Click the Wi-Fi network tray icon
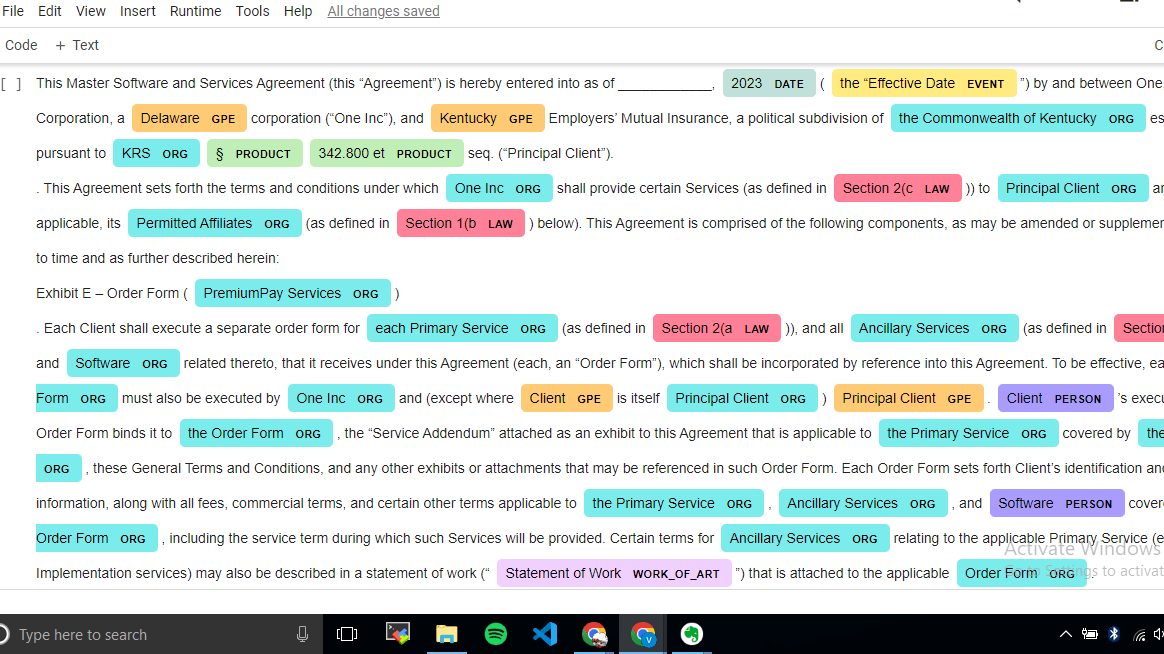The width and height of the screenshot is (1164, 654). [1138, 634]
